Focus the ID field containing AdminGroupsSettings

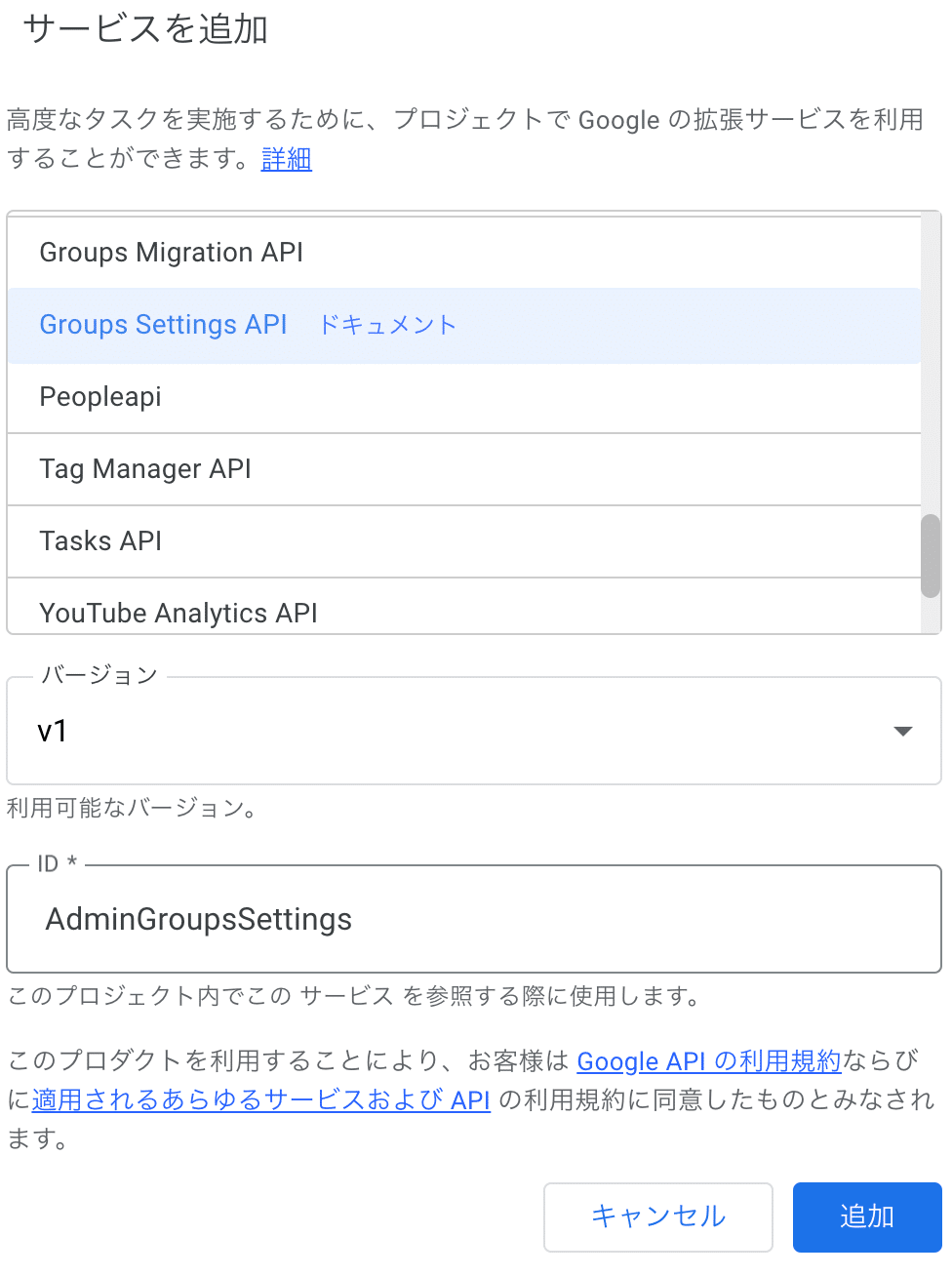pyautogui.click(x=474, y=919)
